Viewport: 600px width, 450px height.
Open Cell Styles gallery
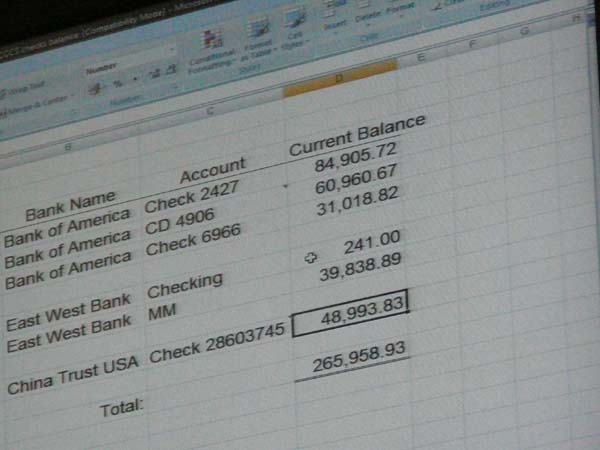[x=295, y=31]
